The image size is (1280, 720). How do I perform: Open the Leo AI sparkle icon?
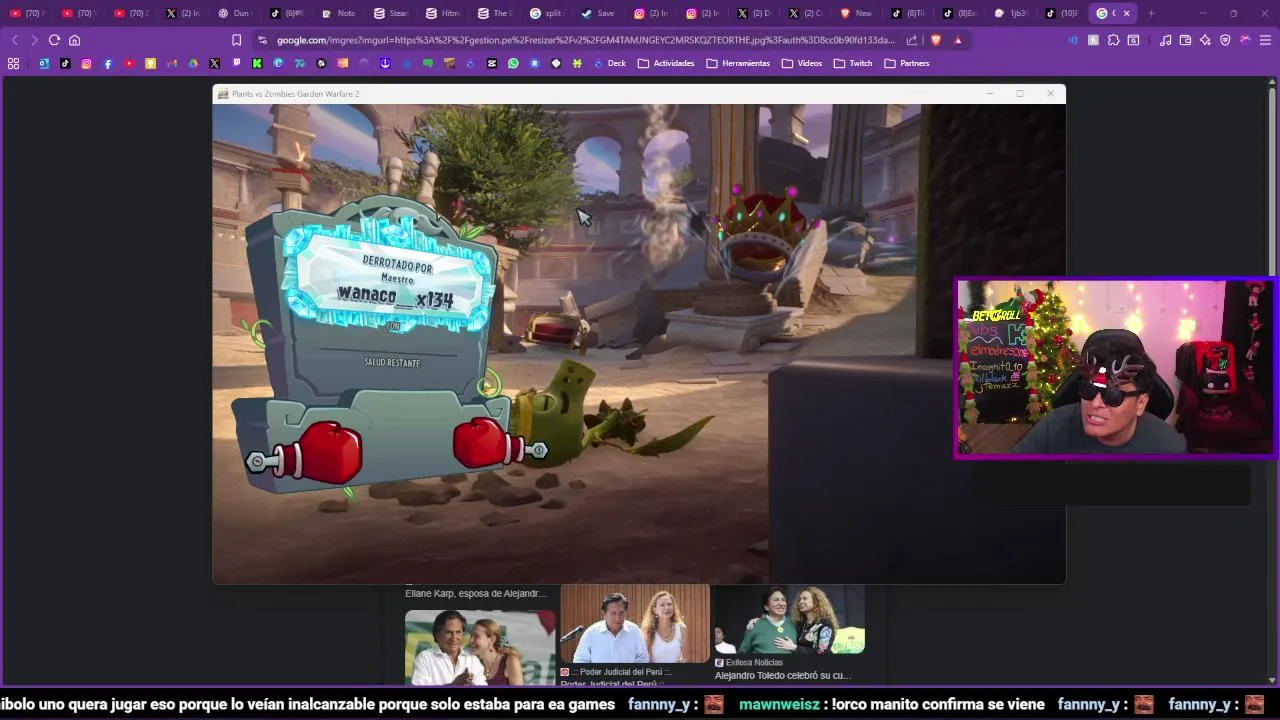click(1205, 40)
